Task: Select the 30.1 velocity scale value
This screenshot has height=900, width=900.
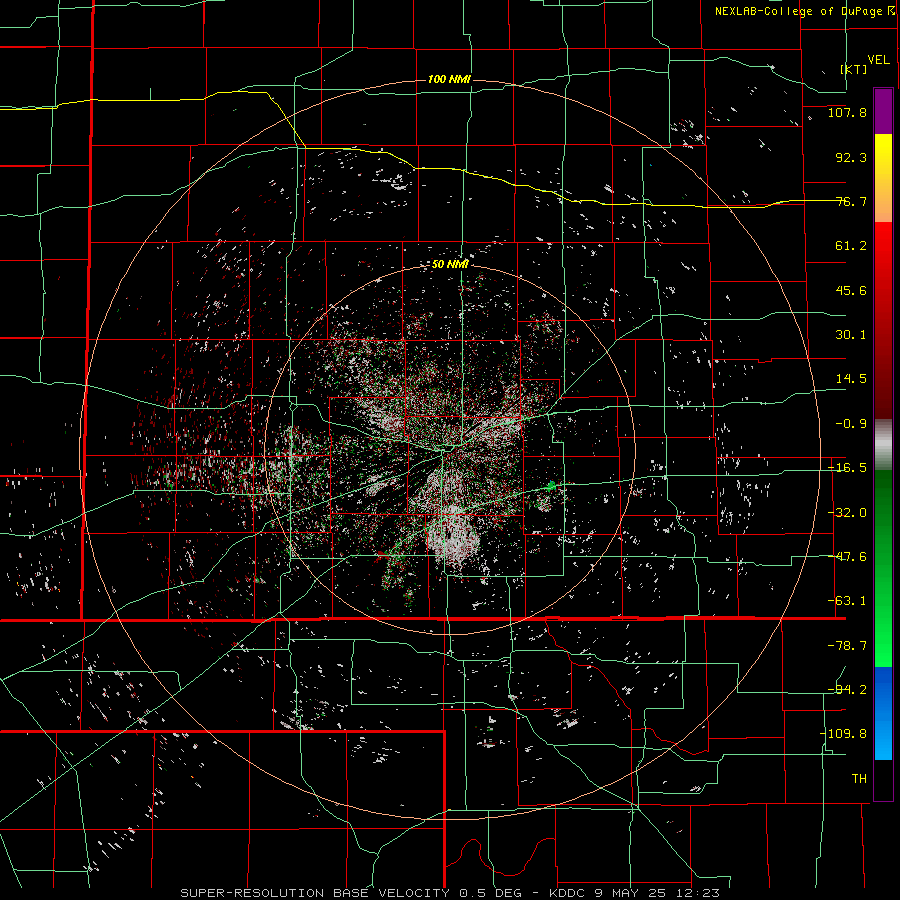Action: tap(851, 335)
